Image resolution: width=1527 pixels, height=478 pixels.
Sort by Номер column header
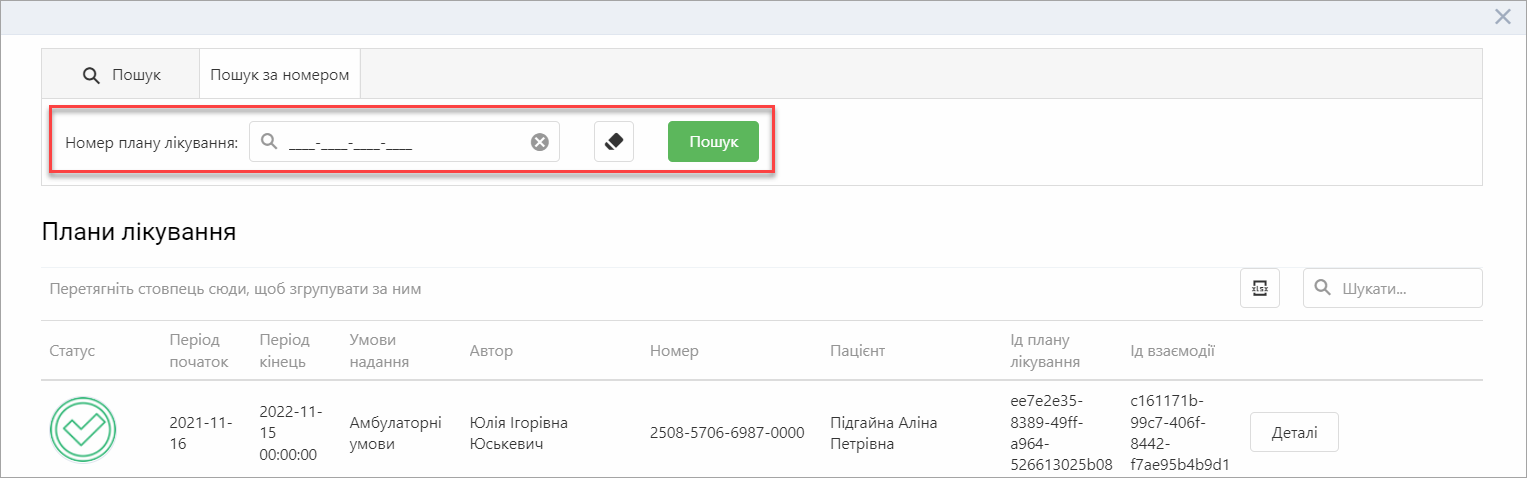click(x=674, y=351)
